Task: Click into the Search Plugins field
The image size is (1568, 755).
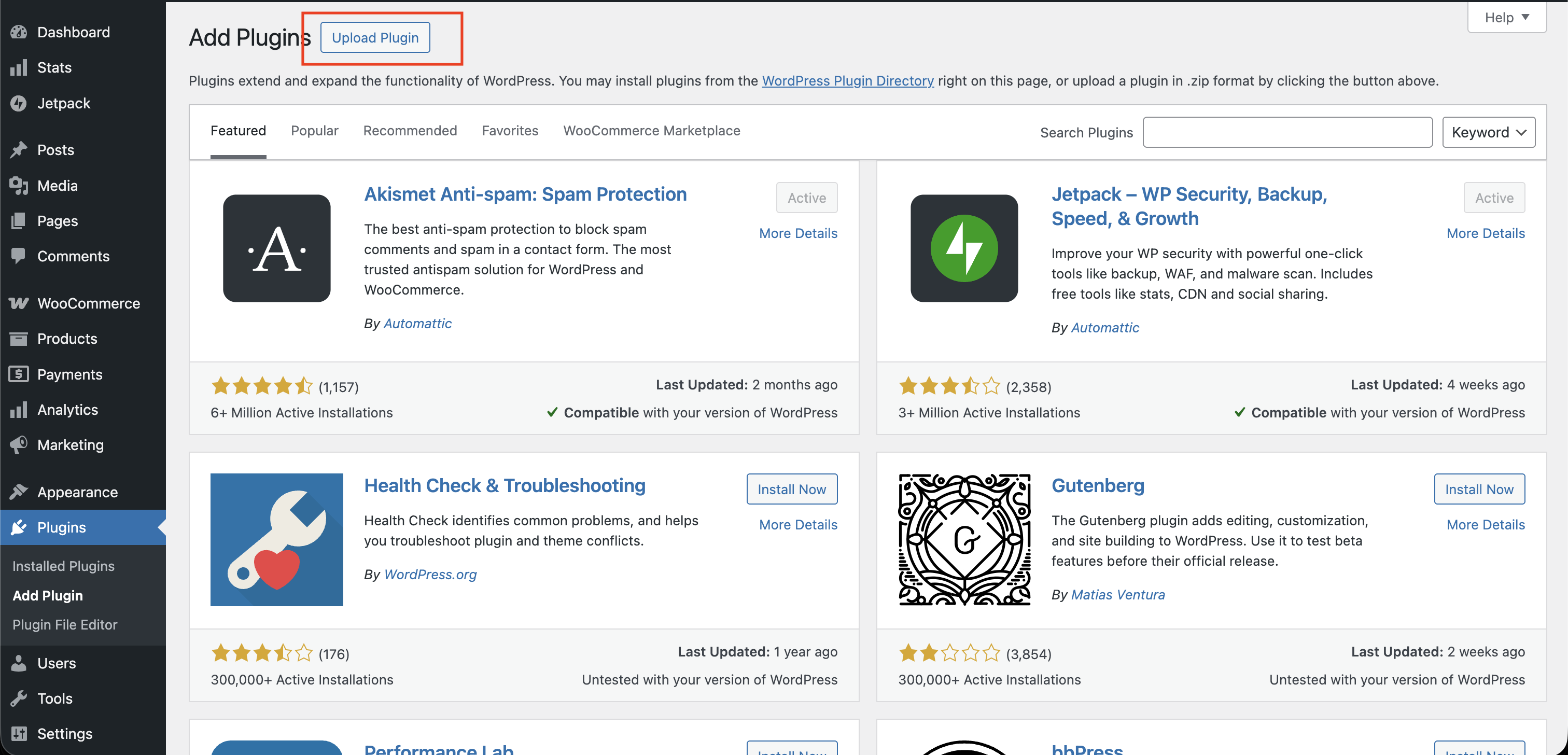Action: (x=1287, y=132)
